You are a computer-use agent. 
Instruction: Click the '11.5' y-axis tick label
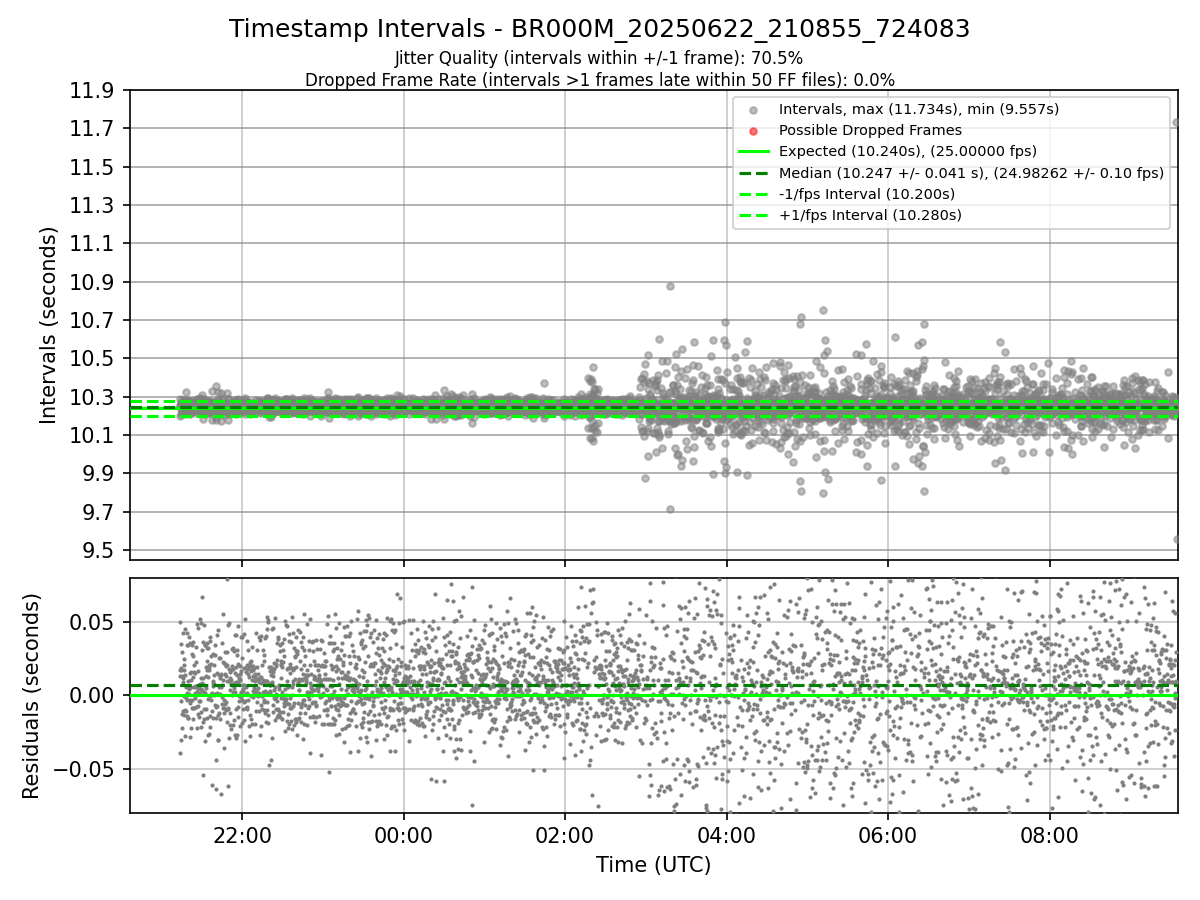[90, 167]
